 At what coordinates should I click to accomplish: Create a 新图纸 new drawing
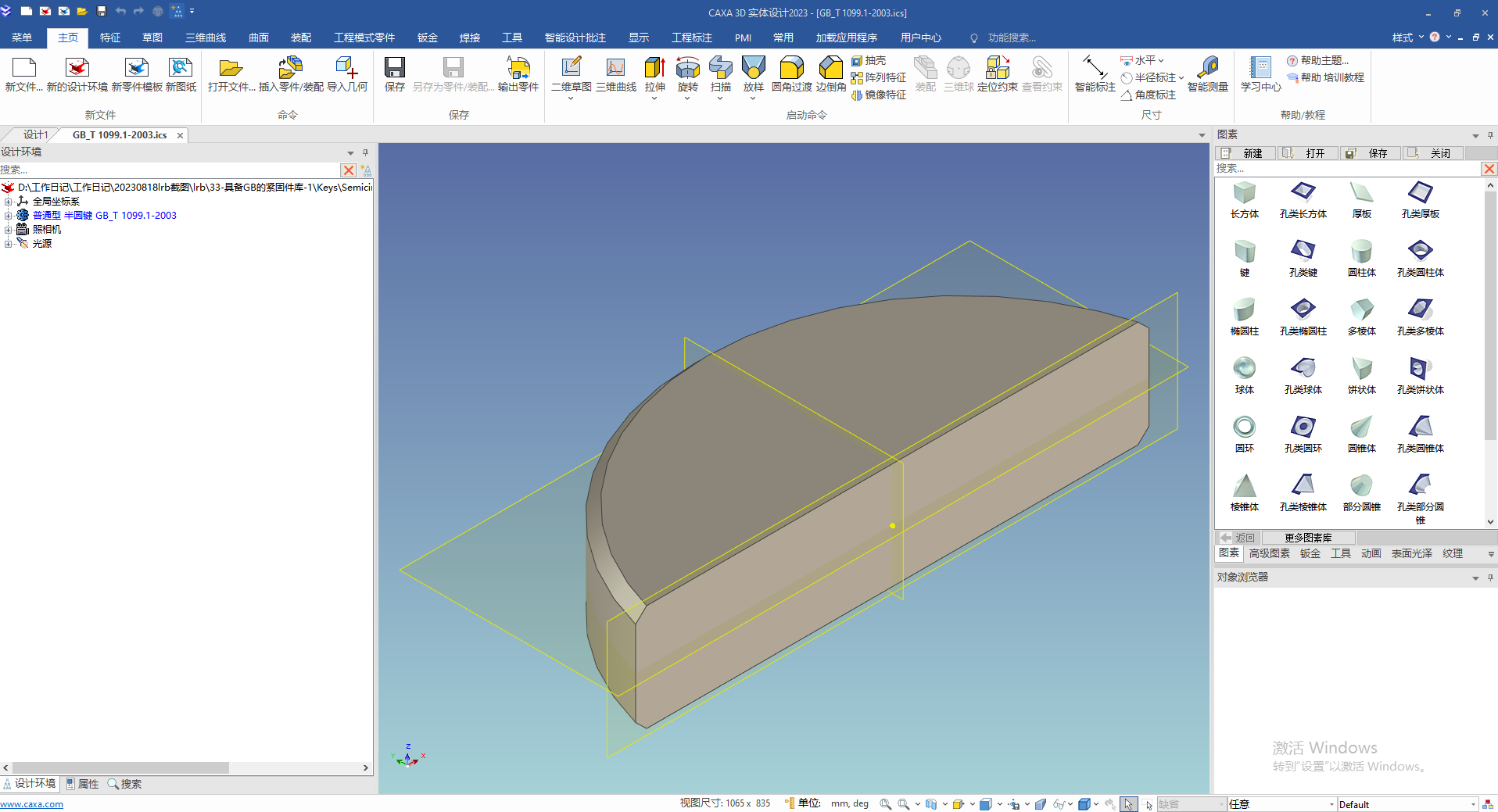(x=181, y=74)
